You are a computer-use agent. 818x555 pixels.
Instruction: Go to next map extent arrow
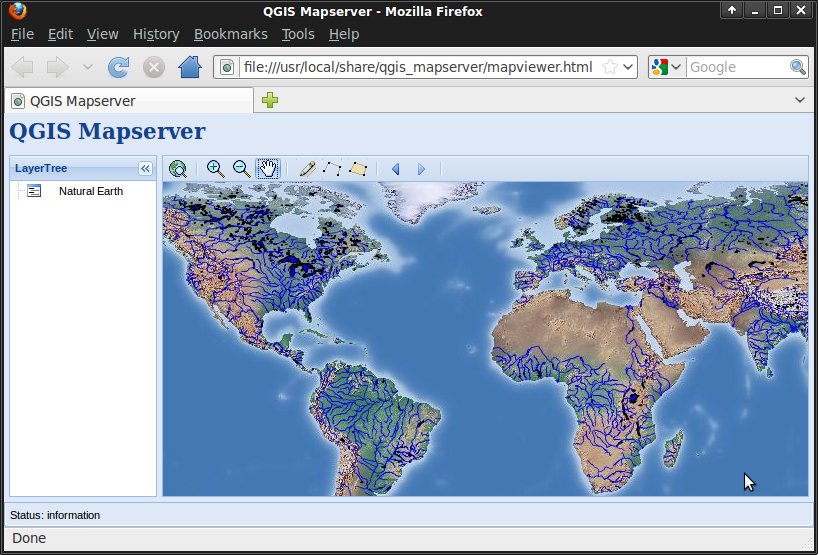click(422, 169)
